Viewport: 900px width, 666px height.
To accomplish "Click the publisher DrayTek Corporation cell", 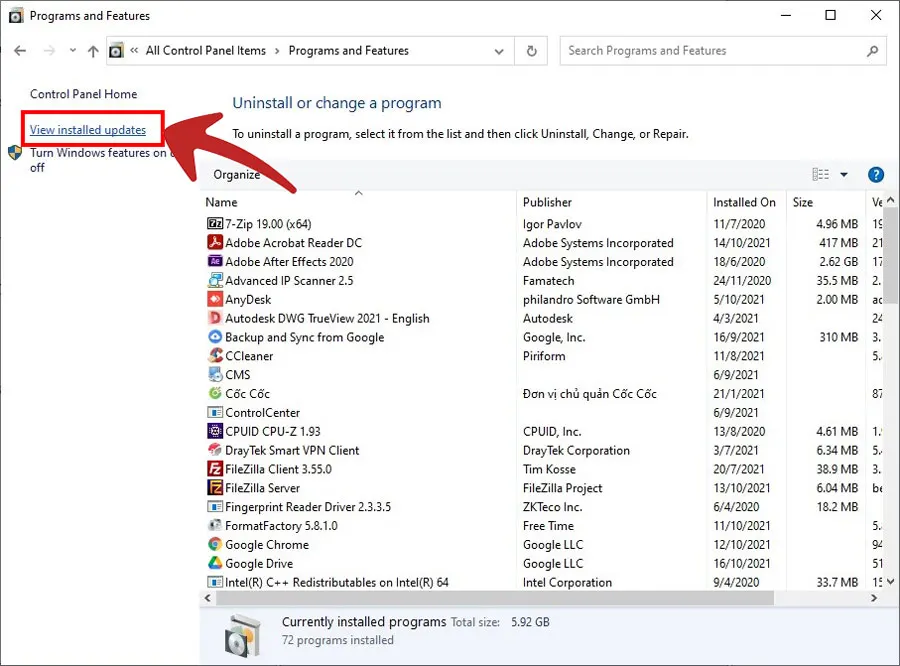I will [576, 451].
